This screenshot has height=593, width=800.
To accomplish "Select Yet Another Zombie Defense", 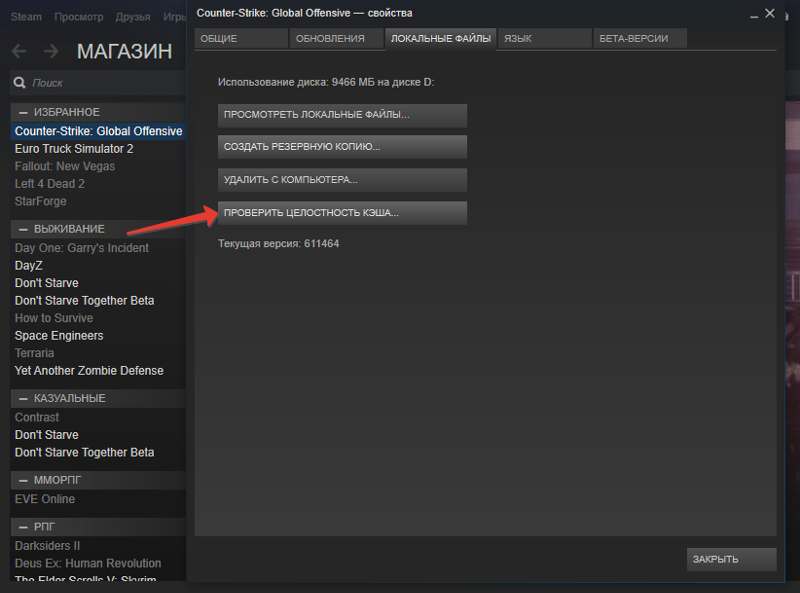I will (x=89, y=370).
